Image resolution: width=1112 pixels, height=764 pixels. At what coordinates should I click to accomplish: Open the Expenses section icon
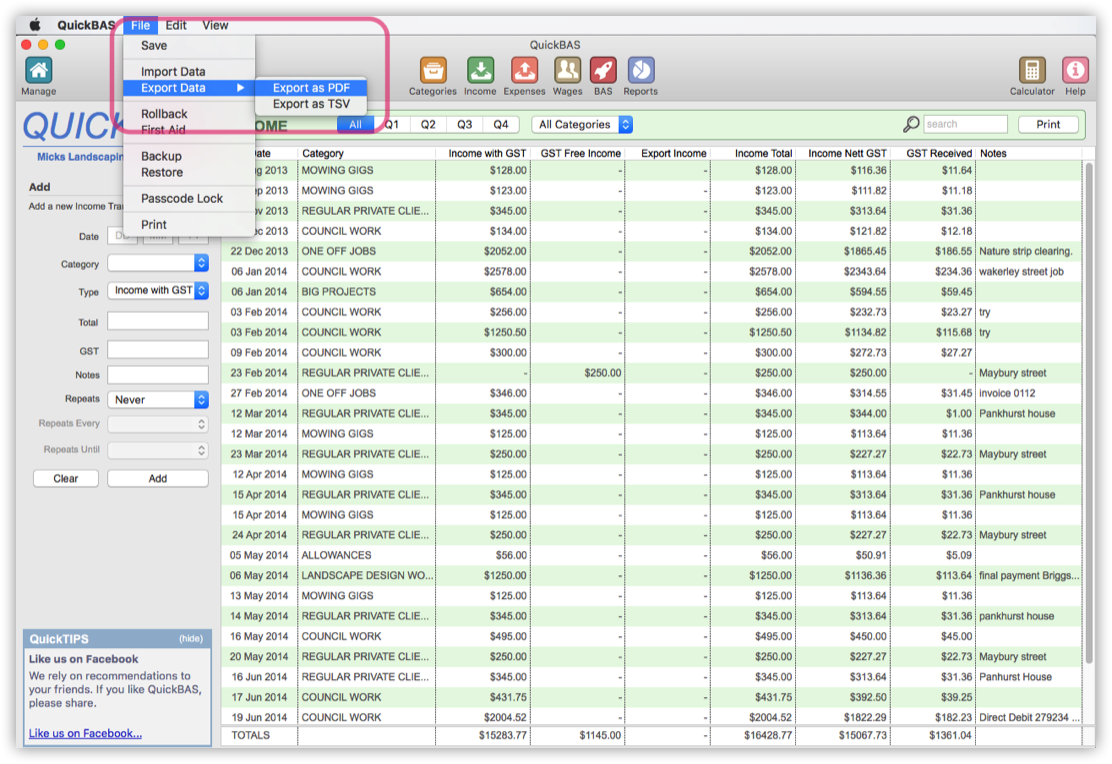[525, 68]
